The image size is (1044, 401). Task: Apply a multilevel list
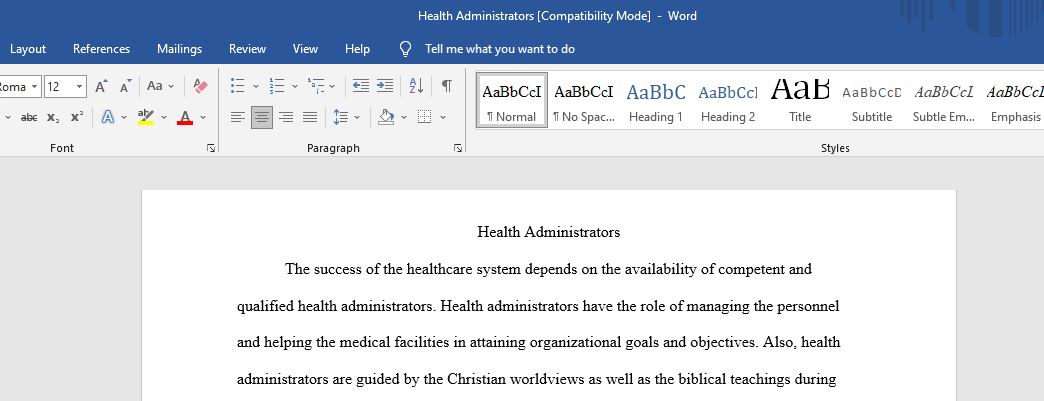pos(316,86)
